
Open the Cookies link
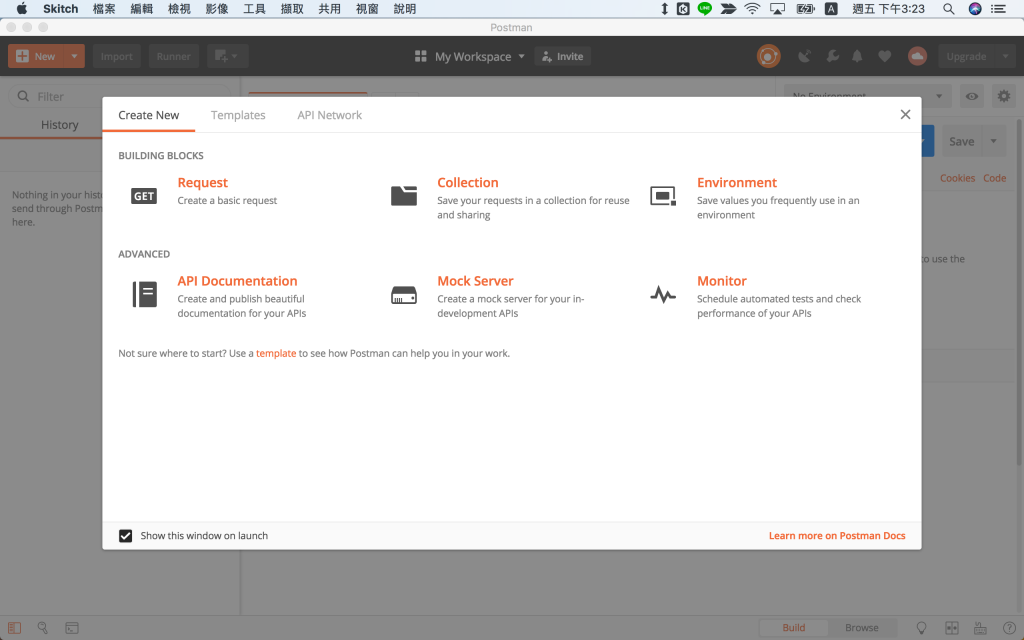click(957, 178)
